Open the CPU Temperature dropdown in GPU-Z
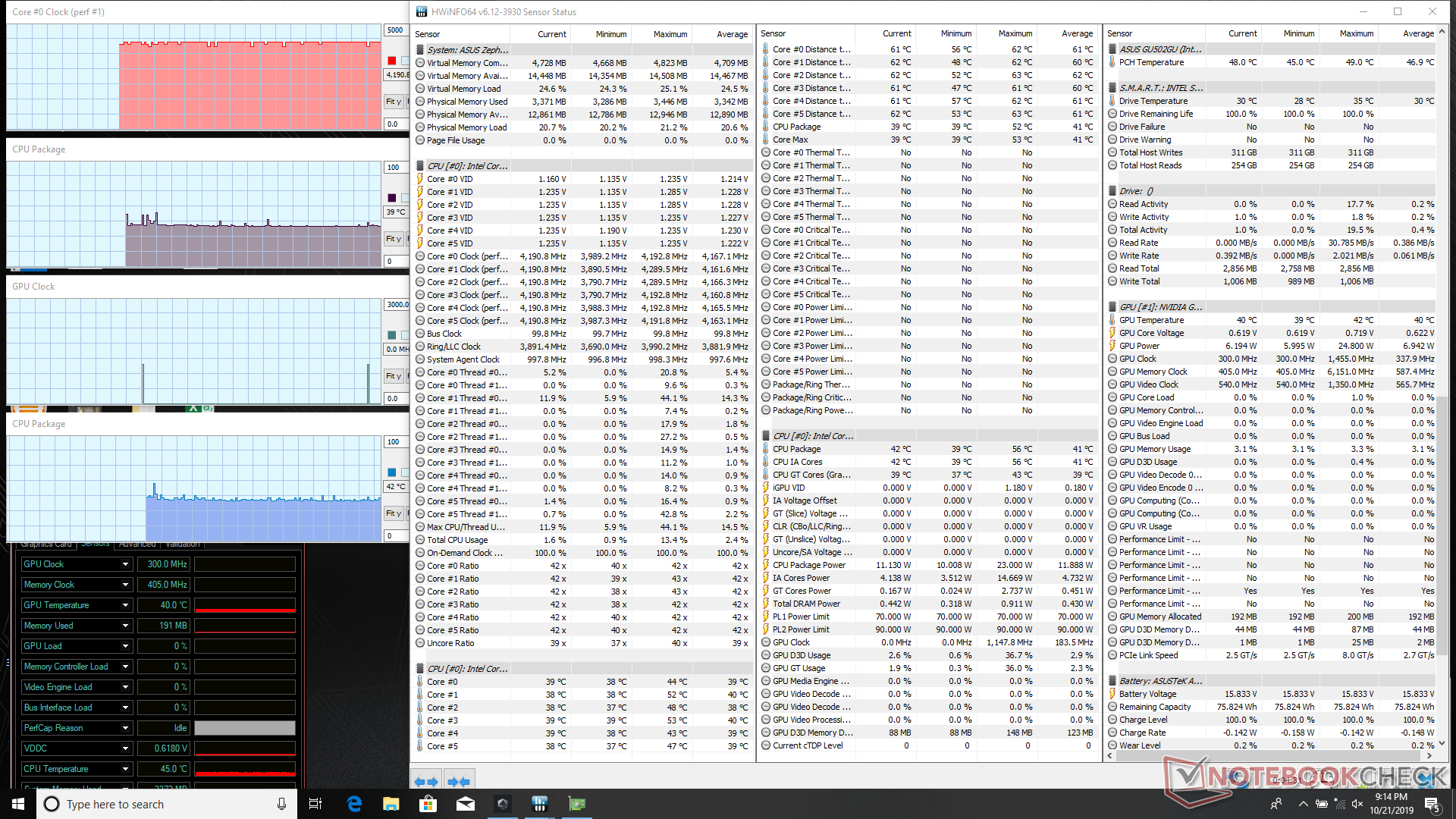The height and width of the screenshot is (819, 1456). point(125,769)
